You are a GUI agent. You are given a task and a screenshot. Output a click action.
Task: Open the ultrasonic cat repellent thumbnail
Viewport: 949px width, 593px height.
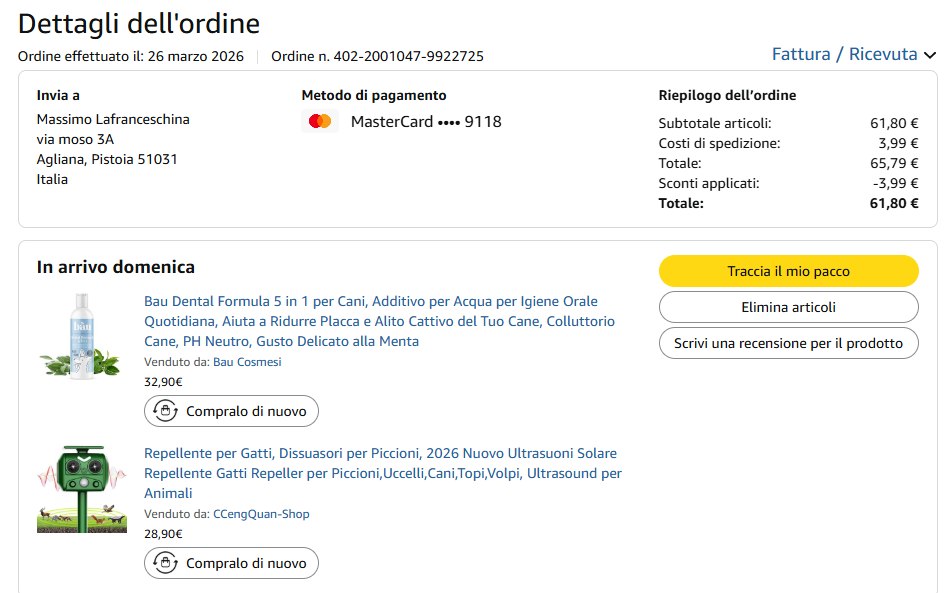(x=82, y=487)
